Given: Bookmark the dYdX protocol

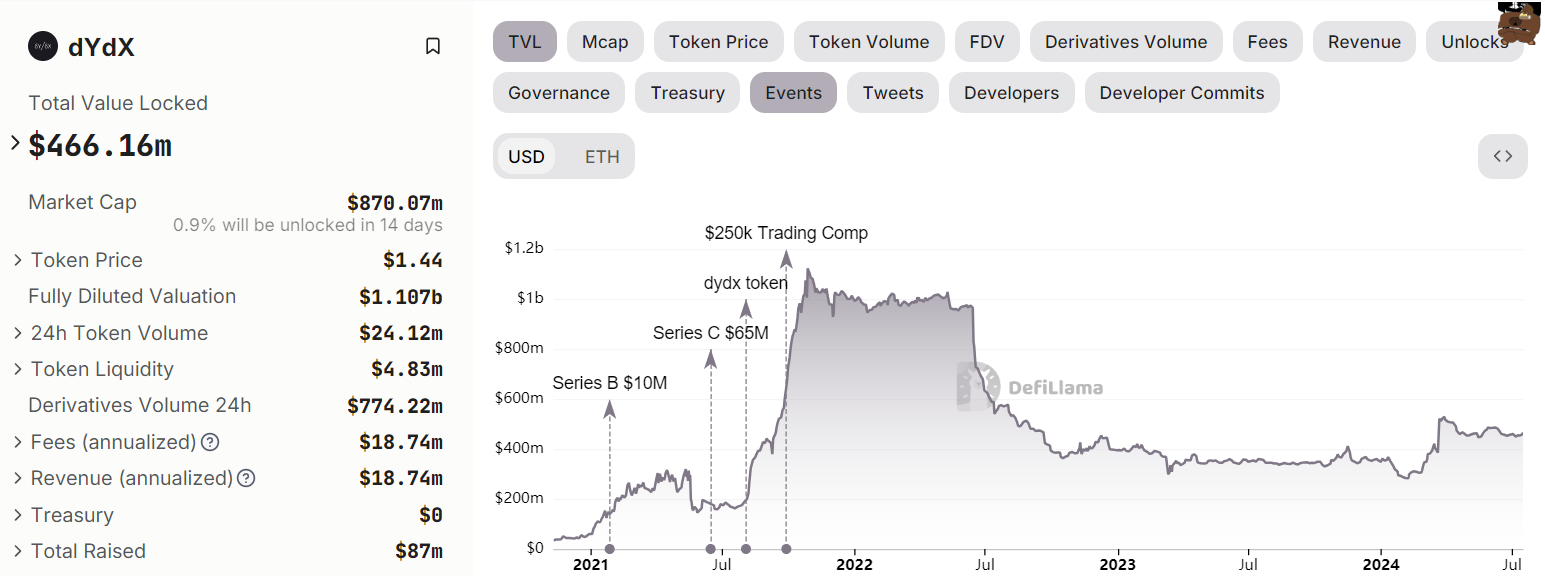Looking at the screenshot, I should click(x=433, y=46).
